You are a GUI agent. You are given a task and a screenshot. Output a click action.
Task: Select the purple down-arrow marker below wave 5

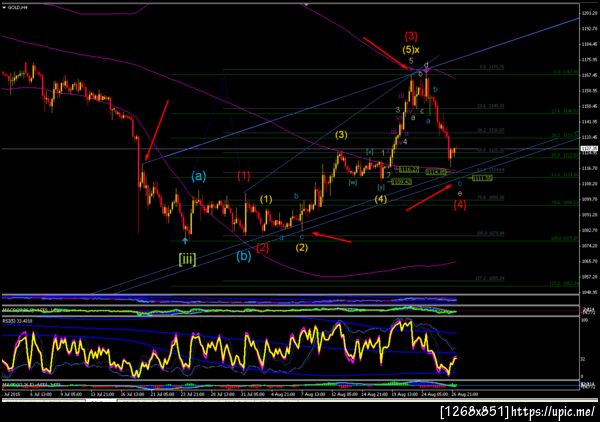412,69
